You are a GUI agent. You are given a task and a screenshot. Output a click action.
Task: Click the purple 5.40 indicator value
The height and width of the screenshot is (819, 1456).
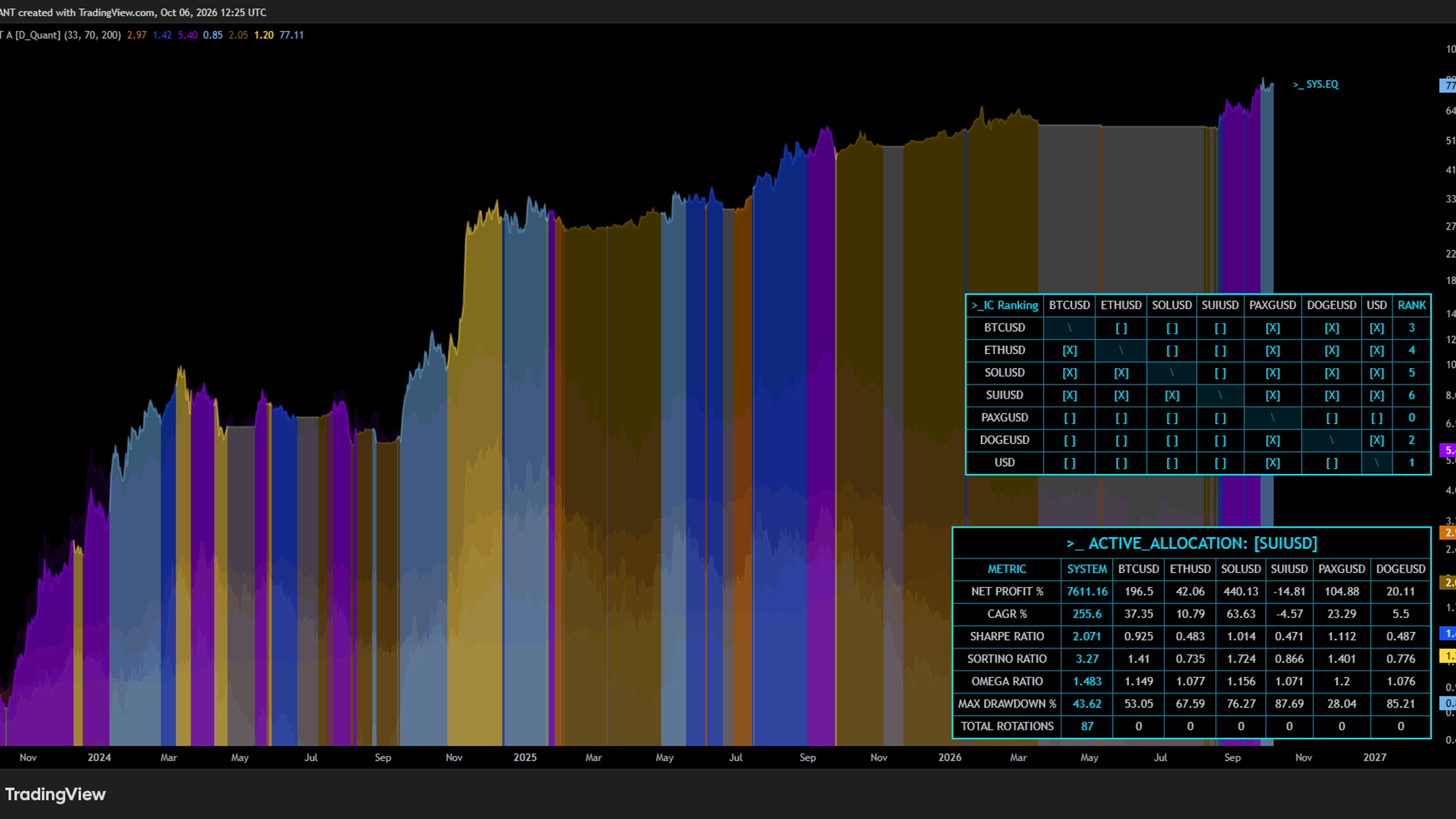coord(188,35)
